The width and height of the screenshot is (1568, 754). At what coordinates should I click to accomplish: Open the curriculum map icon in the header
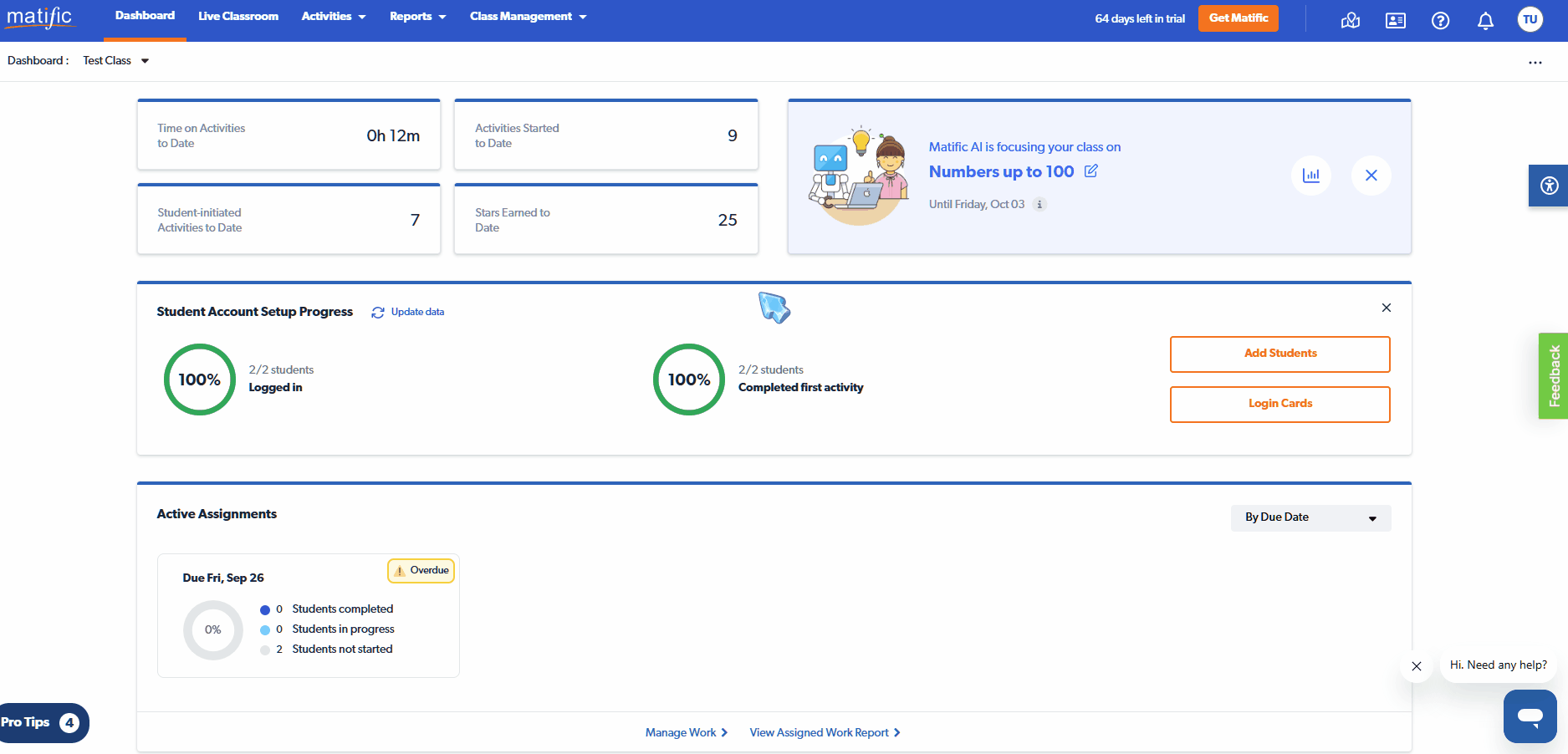point(1350,21)
